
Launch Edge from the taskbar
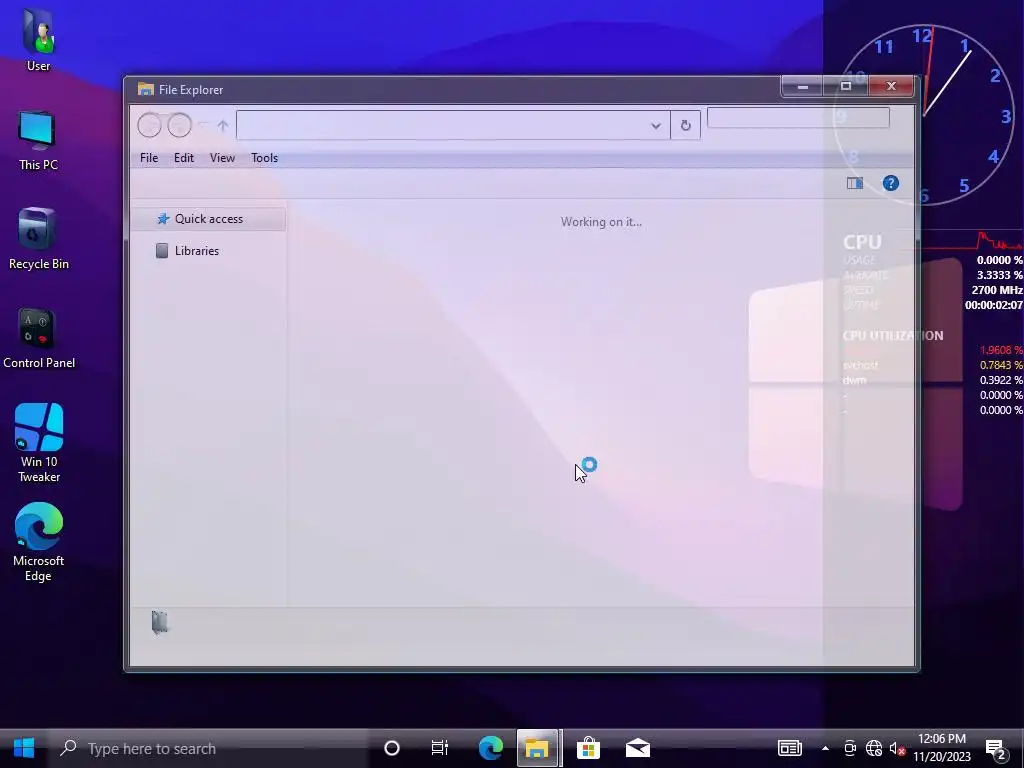(x=490, y=748)
